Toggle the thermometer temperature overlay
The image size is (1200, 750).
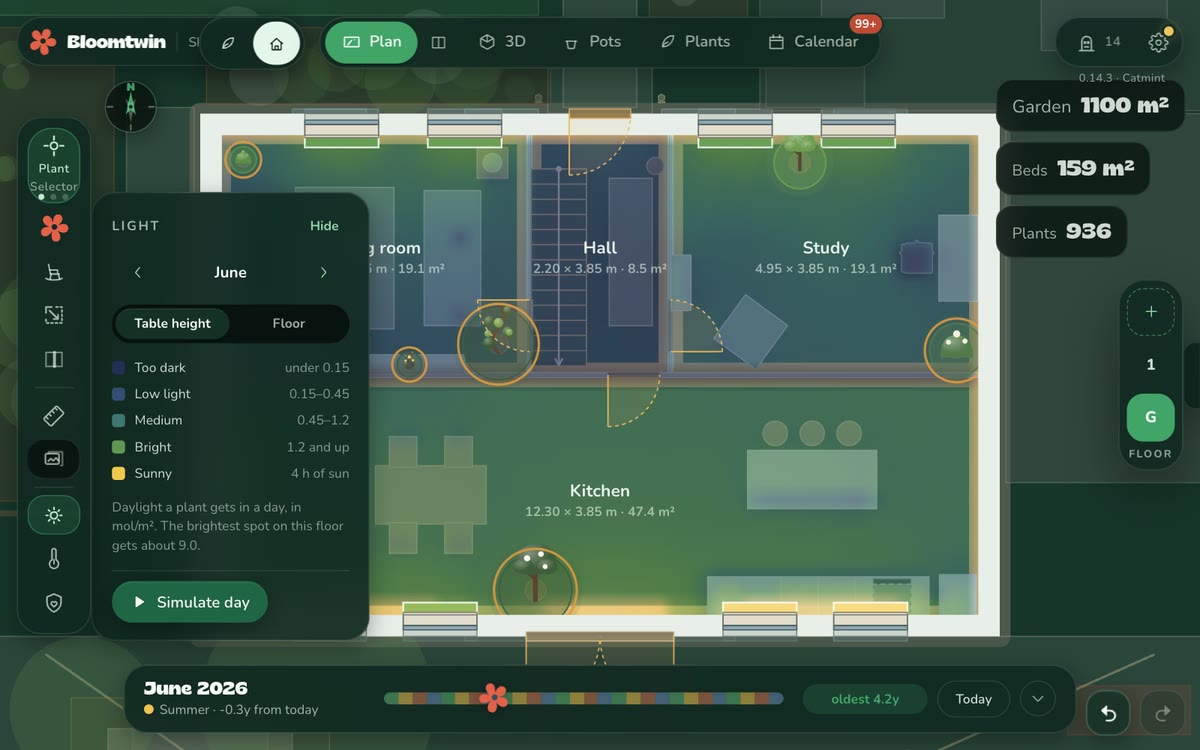pos(54,559)
